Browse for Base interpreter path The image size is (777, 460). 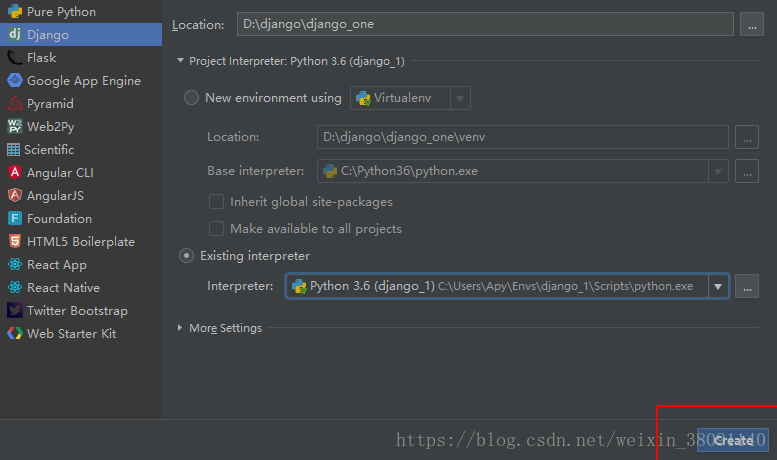click(x=747, y=172)
